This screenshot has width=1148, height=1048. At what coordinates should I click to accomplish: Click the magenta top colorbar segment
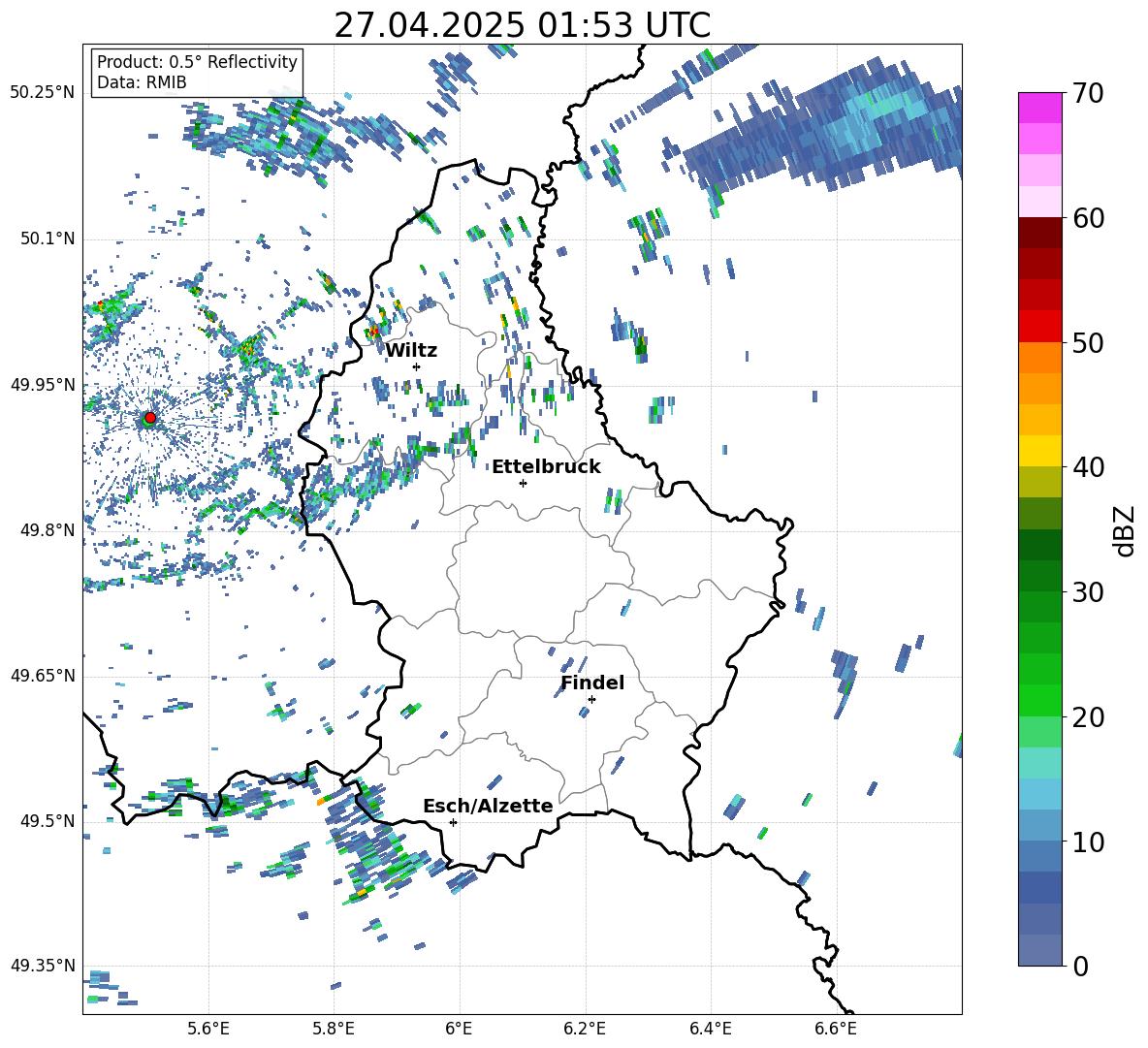(1039, 108)
